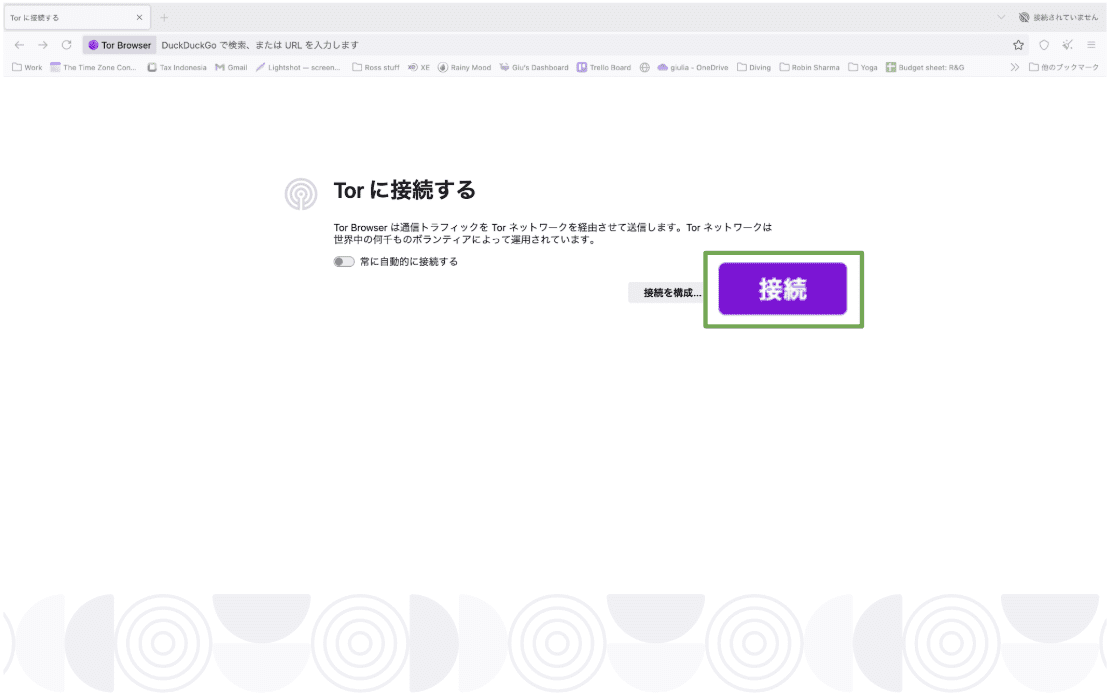Open 接続を構成 to configure the connection
1108x699 pixels.
pos(668,292)
